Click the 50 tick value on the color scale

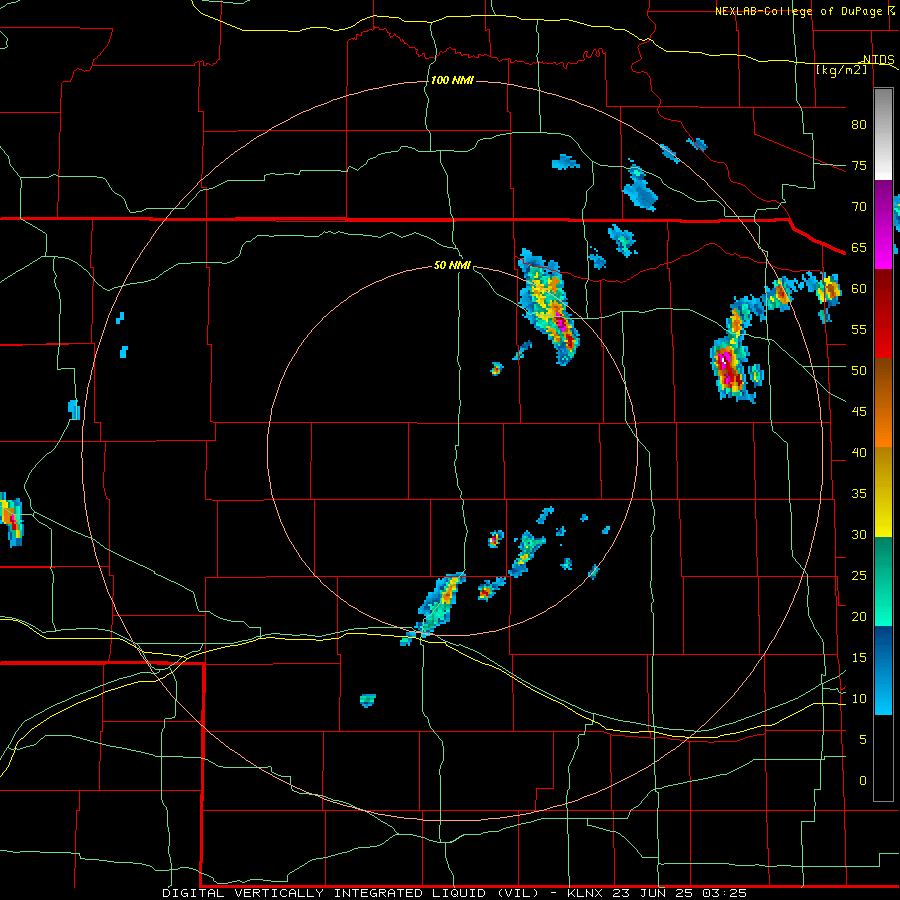(859, 371)
